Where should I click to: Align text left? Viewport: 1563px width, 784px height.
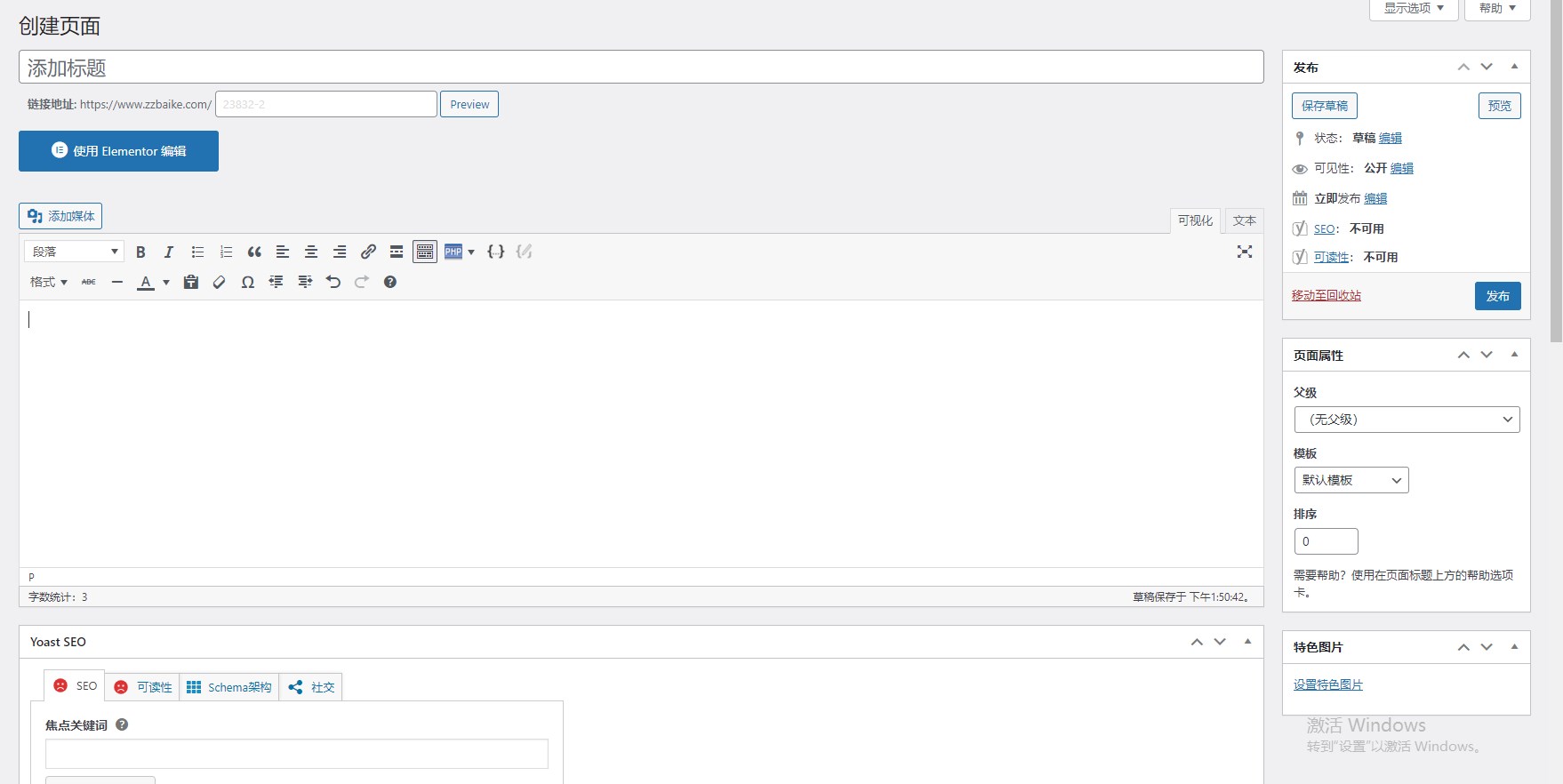point(283,252)
